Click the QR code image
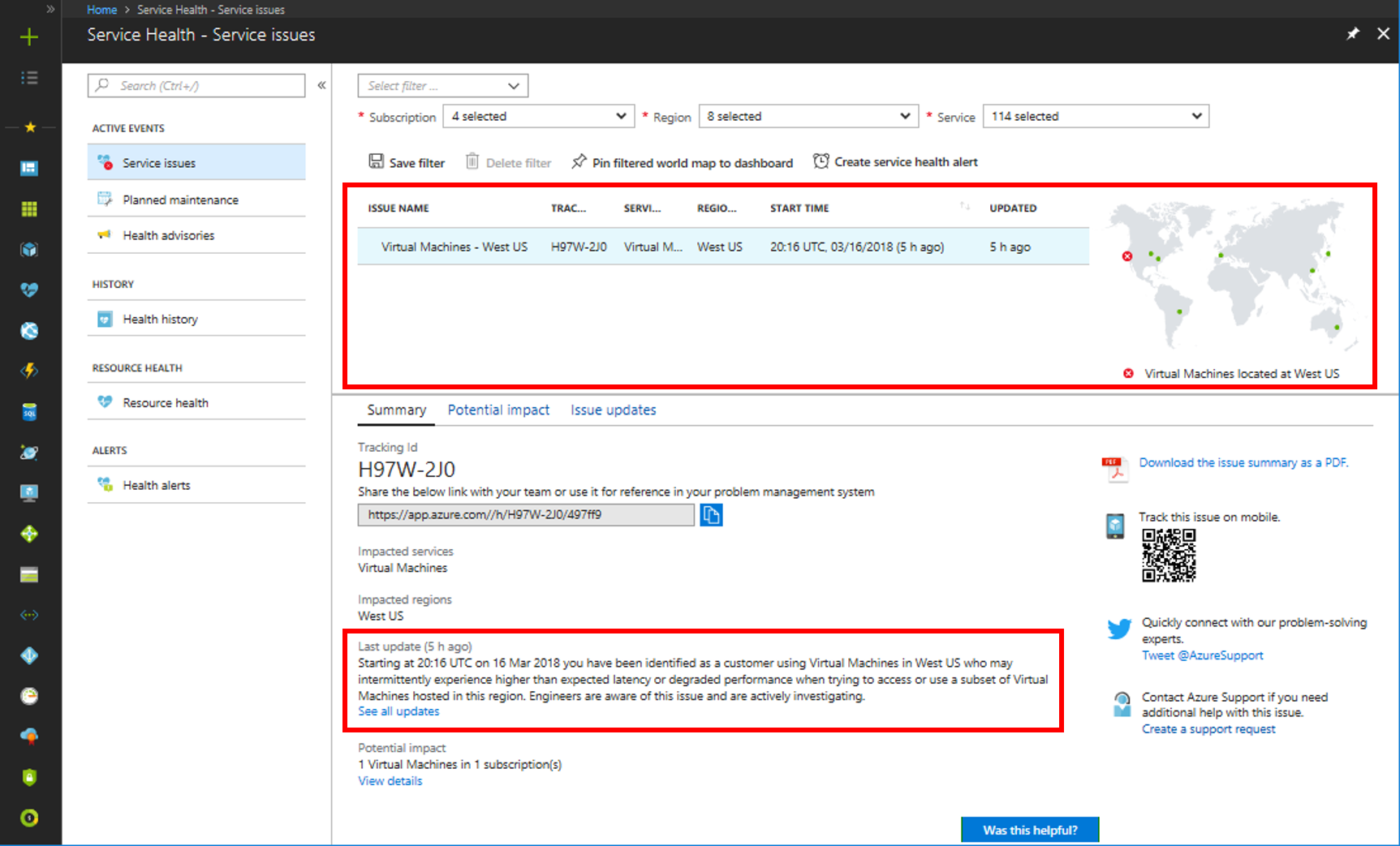Image resolution: width=1400 pixels, height=846 pixels. point(1169,556)
